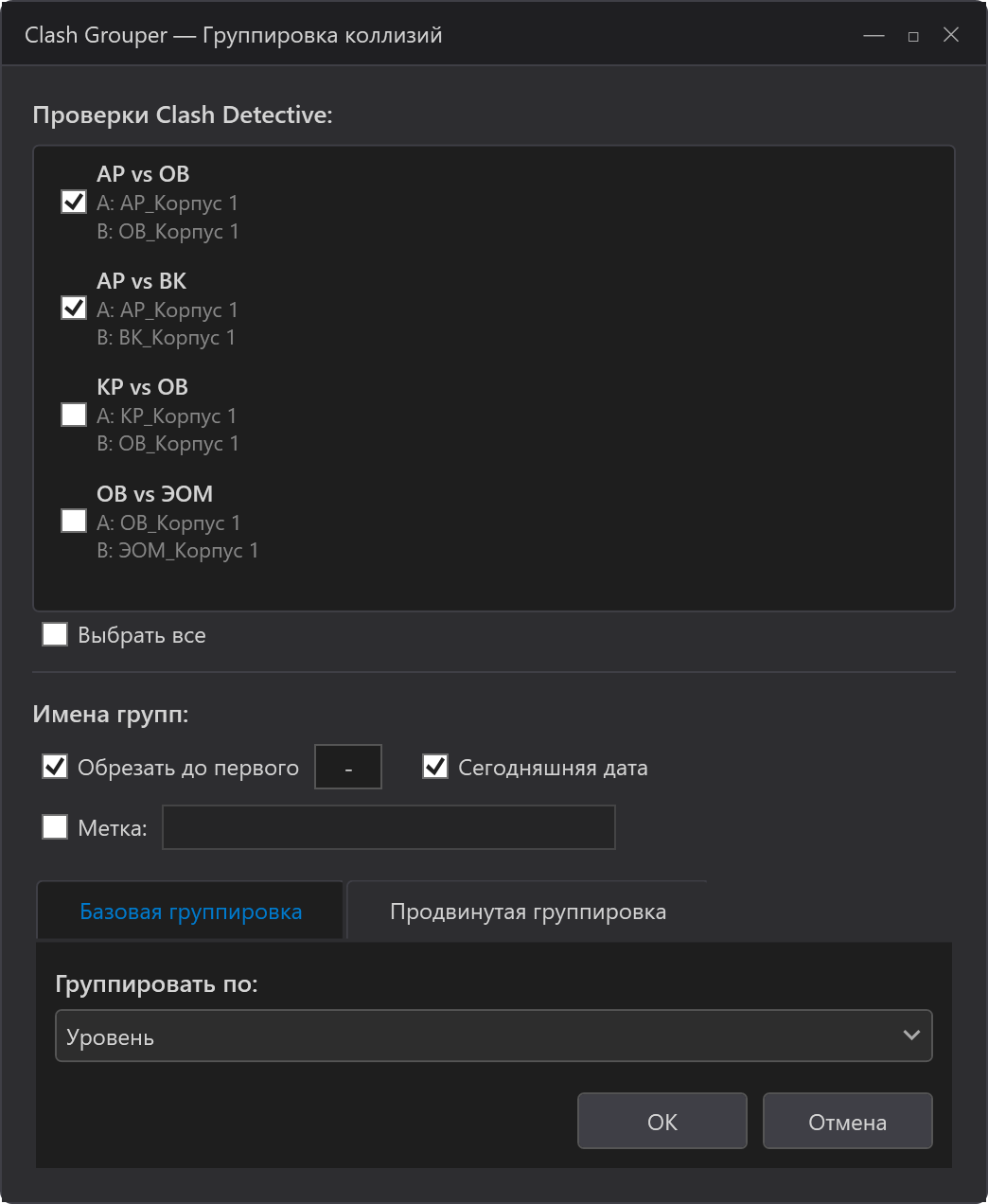Select the OB vs ЭОМ test title

pyautogui.click(x=155, y=494)
